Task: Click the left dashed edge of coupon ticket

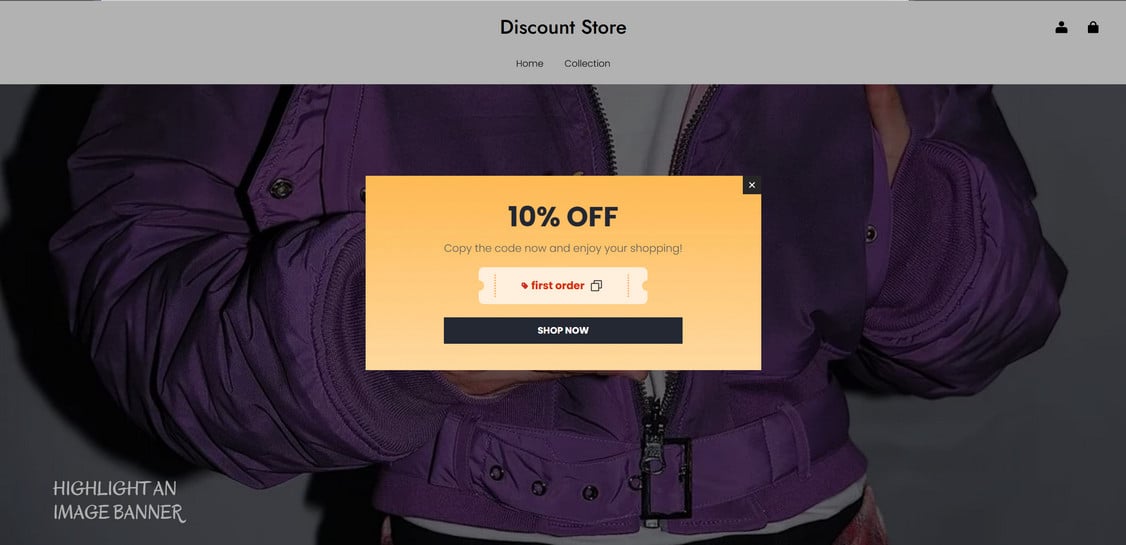Action: coord(495,286)
